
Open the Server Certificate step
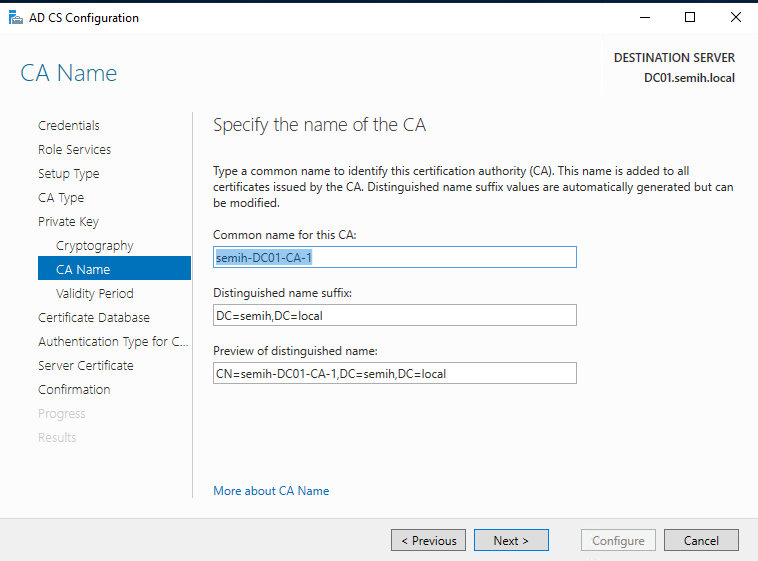85,365
